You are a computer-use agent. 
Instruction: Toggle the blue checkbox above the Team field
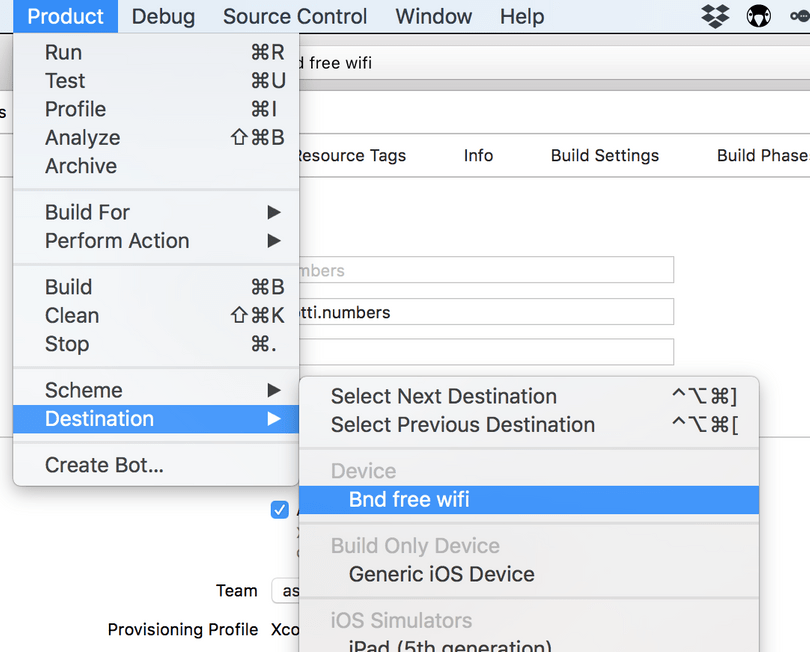pyautogui.click(x=280, y=509)
